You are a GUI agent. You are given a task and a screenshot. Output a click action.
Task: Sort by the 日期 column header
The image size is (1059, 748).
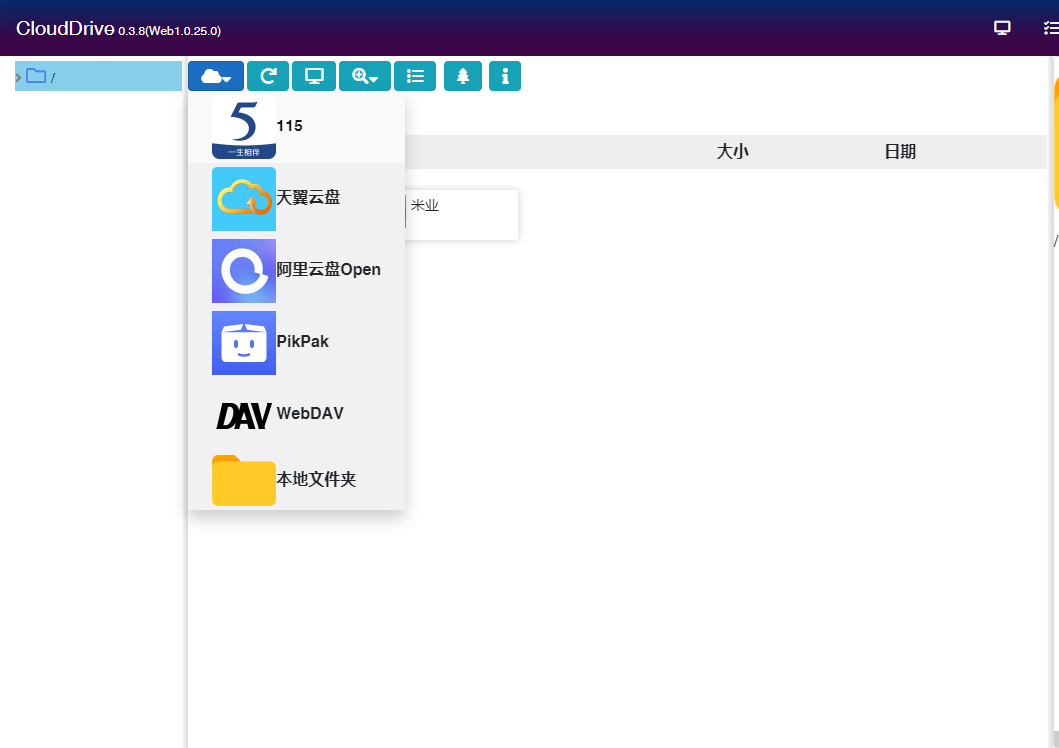coord(900,151)
